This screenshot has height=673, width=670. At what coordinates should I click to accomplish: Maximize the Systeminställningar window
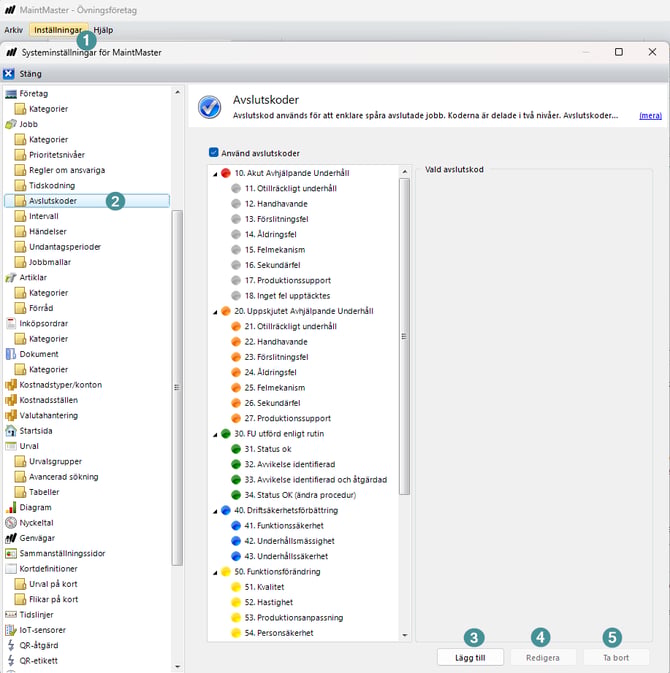tap(618, 52)
